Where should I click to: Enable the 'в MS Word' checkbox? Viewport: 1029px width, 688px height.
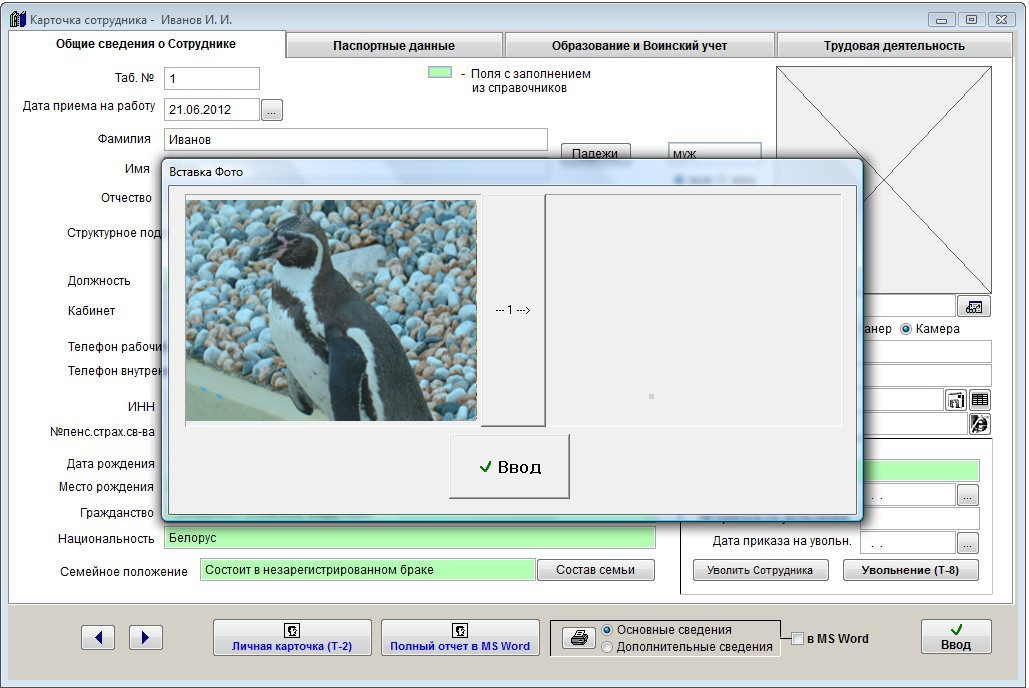click(x=797, y=639)
